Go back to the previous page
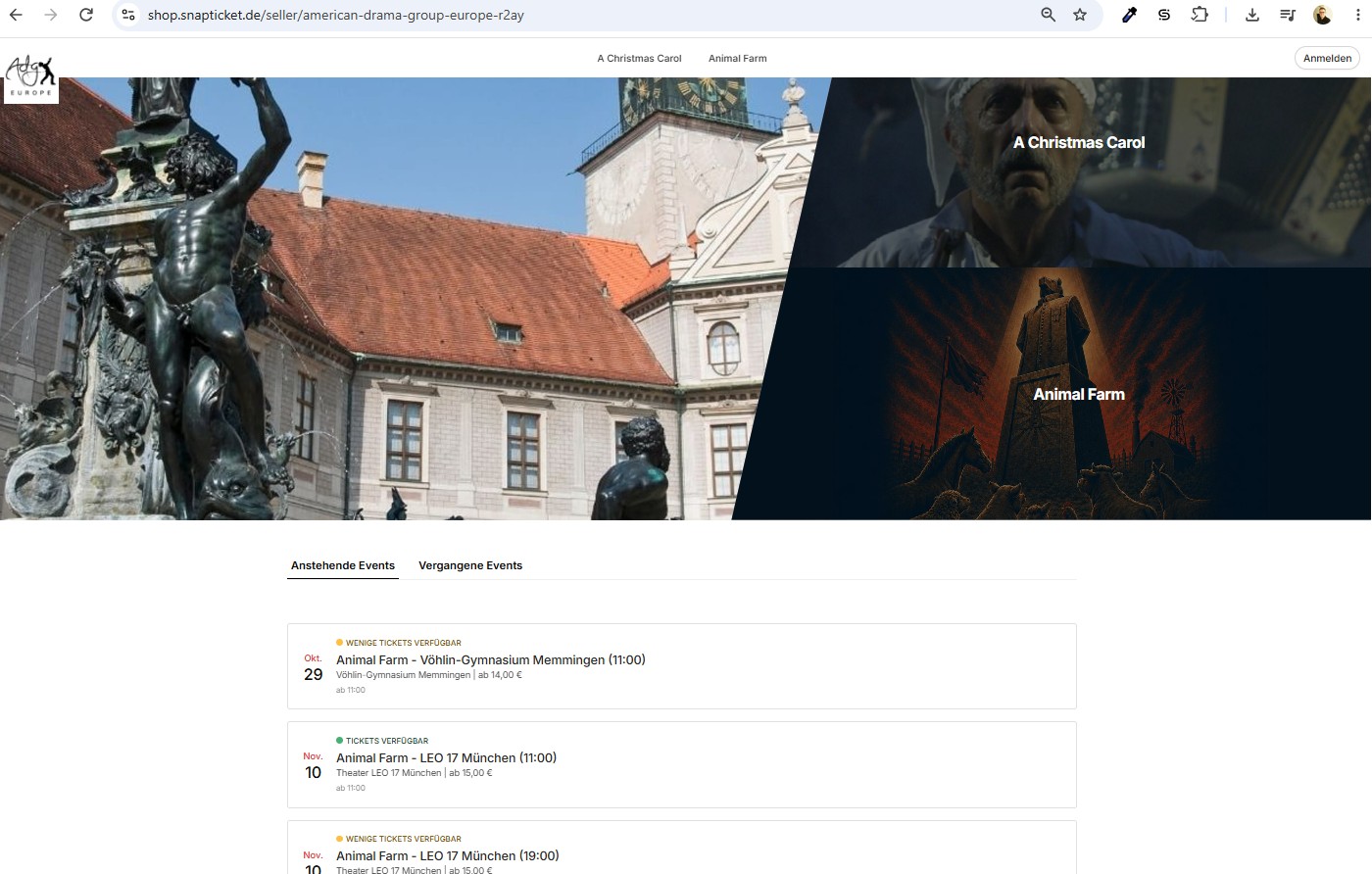1372x874 pixels. click(16, 15)
